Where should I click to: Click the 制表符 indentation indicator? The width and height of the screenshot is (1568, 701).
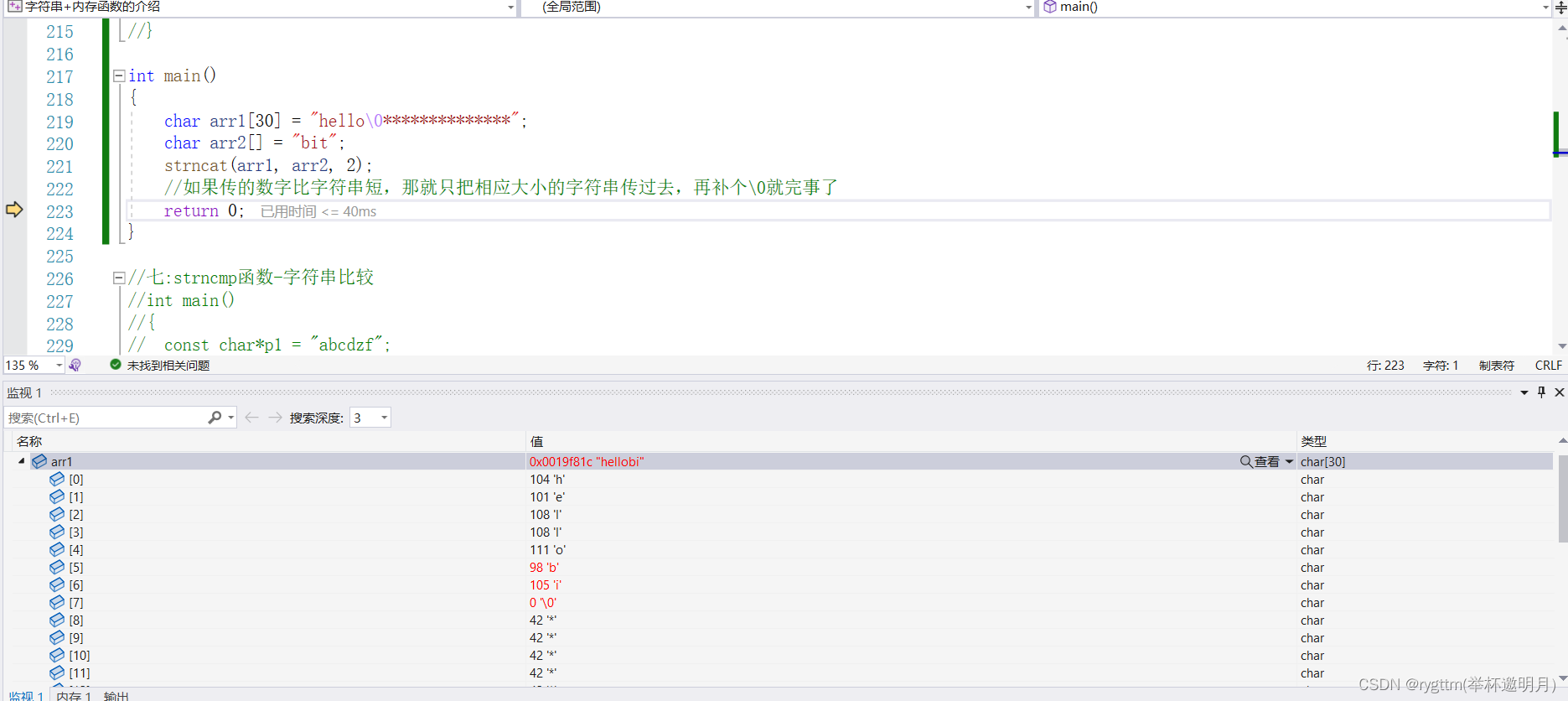pos(1497,366)
